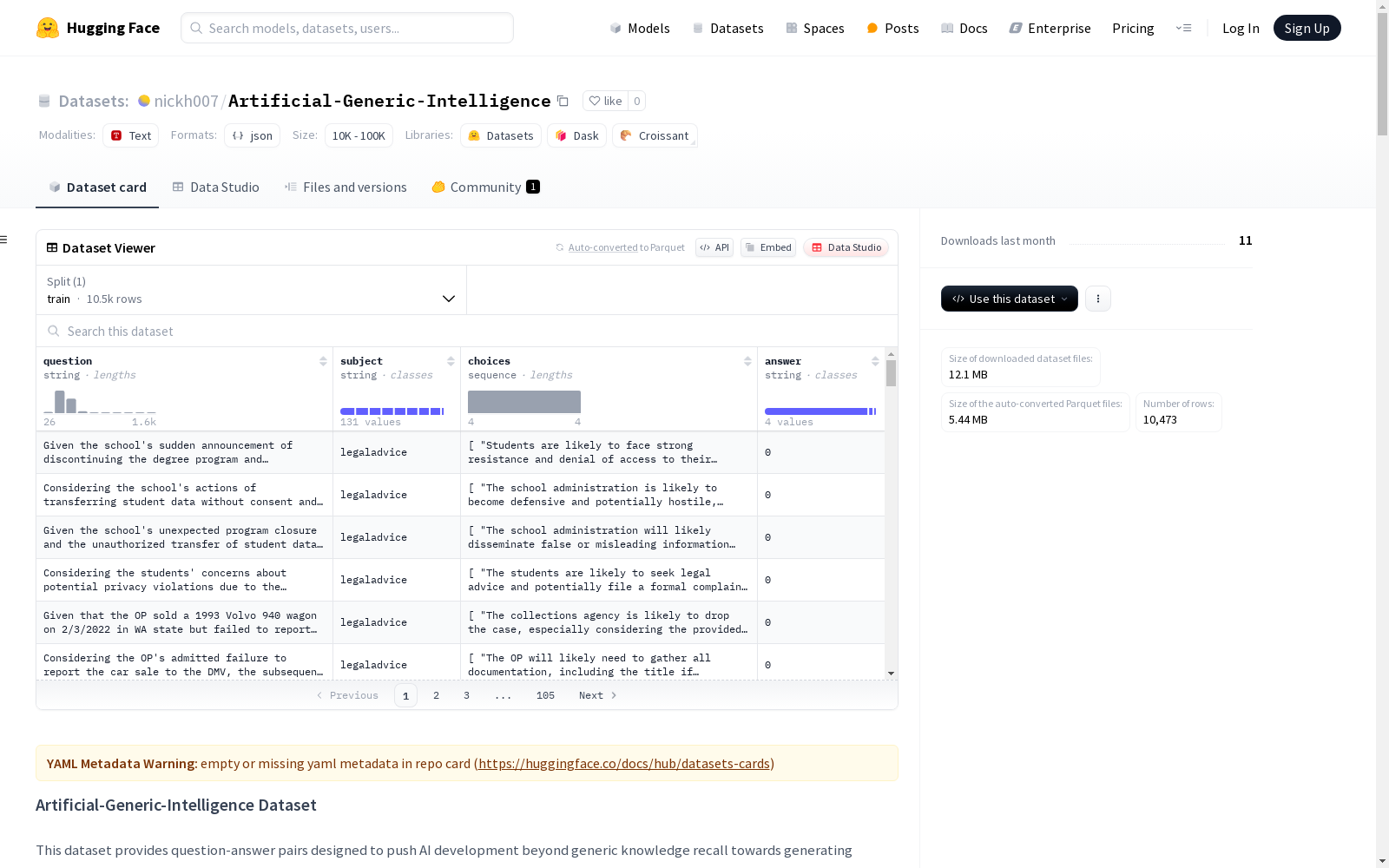Click the cell 'The collections agency is likely to drop'
The height and width of the screenshot is (868, 1389).
coord(609,622)
